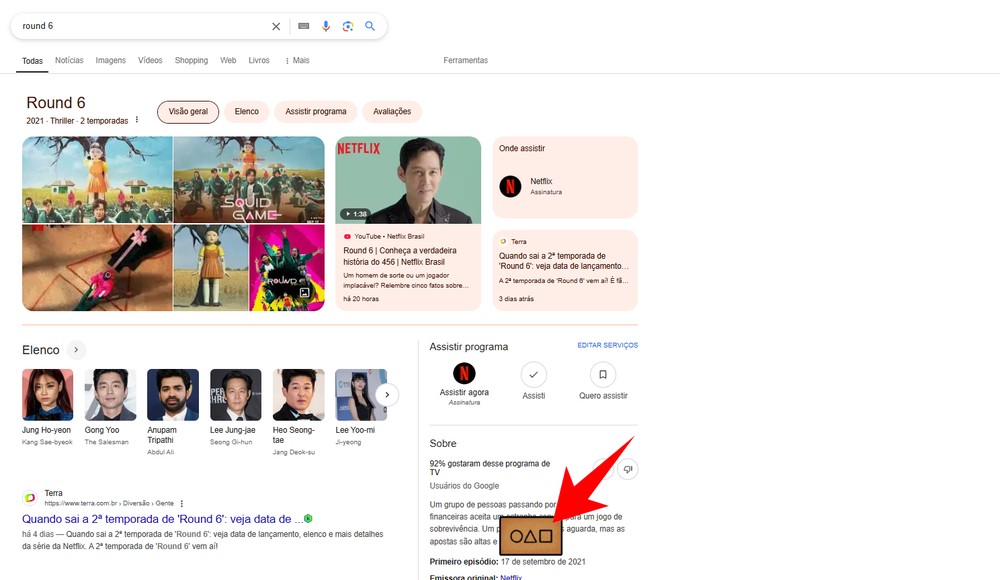Viewport: 1000px width, 580px height.
Task: Play the Netflix Brasil video thumbnail
Action: [408, 180]
